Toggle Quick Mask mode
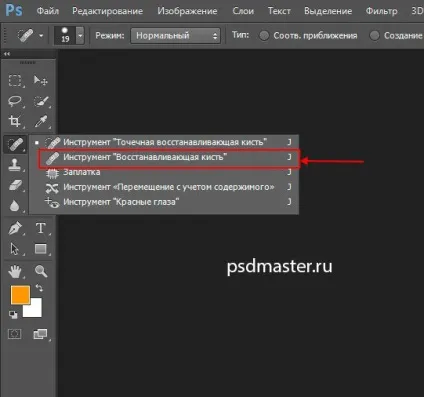The height and width of the screenshot is (397, 424). pos(14,334)
